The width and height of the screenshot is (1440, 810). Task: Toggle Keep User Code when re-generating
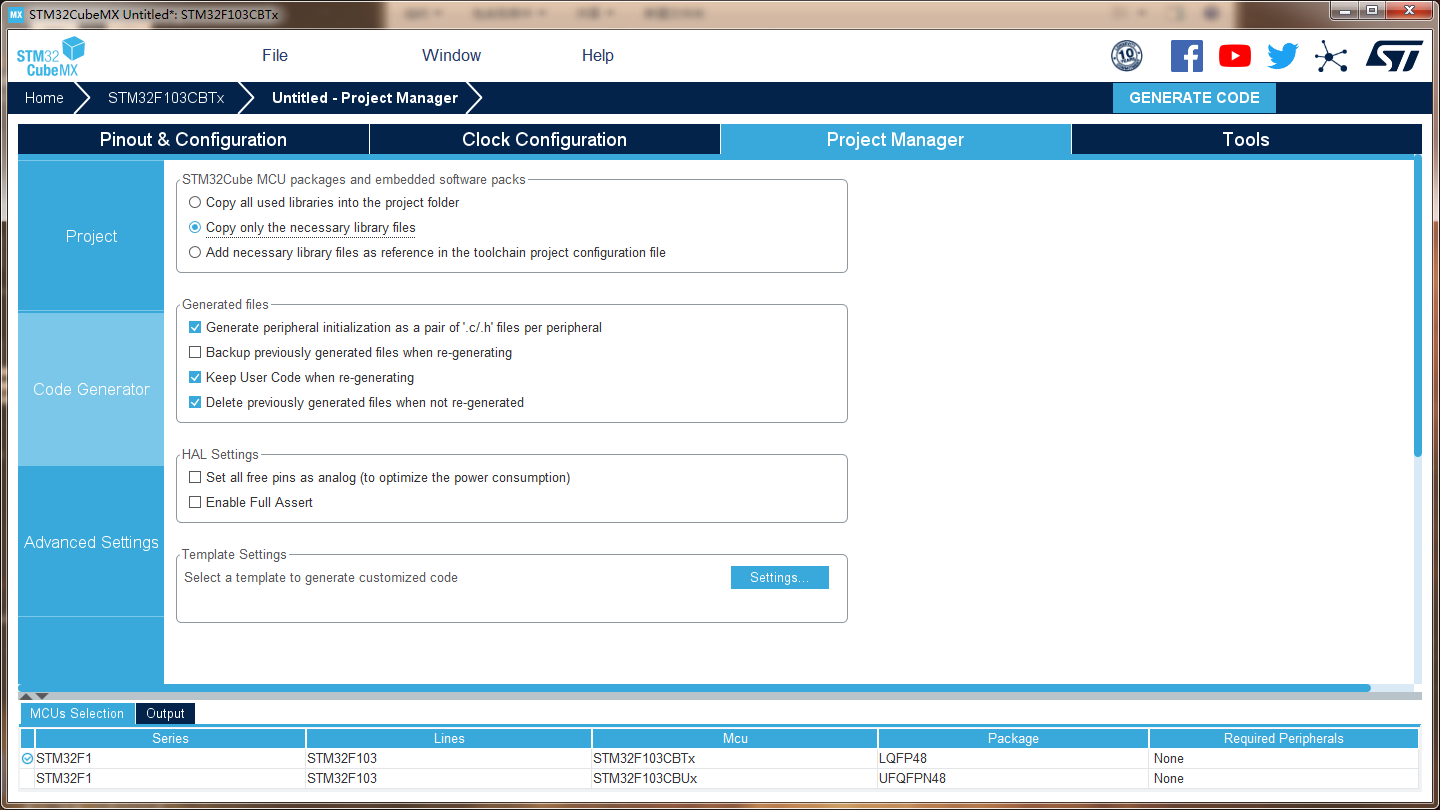coord(195,377)
